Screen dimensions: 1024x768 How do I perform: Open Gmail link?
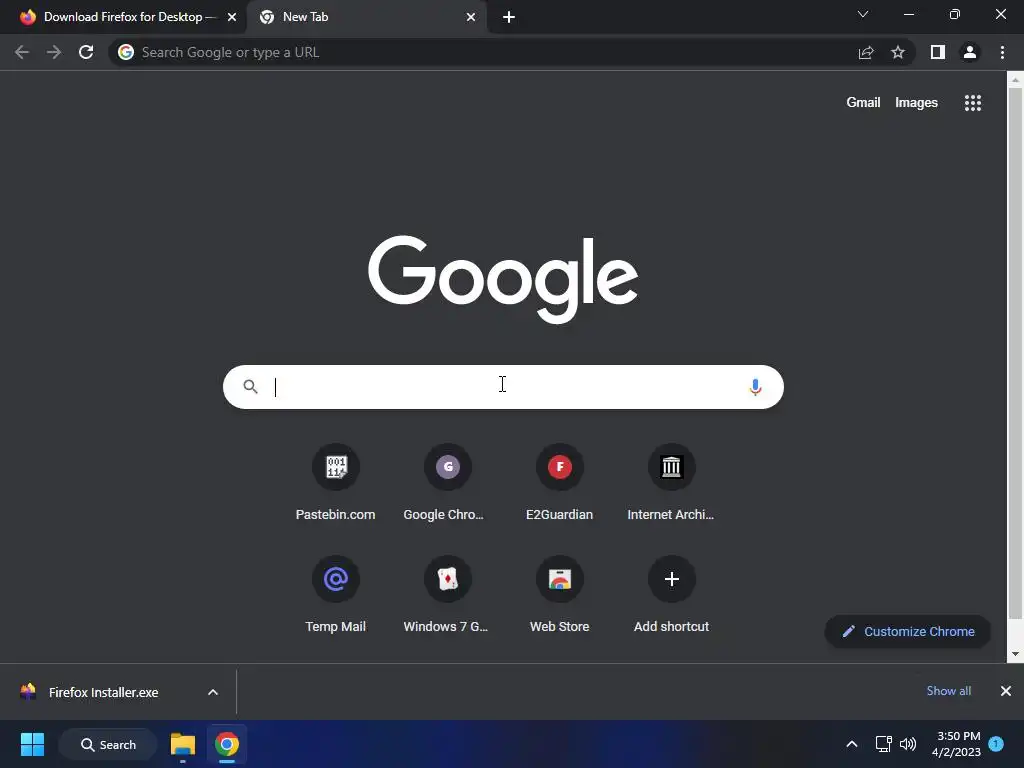tap(863, 103)
